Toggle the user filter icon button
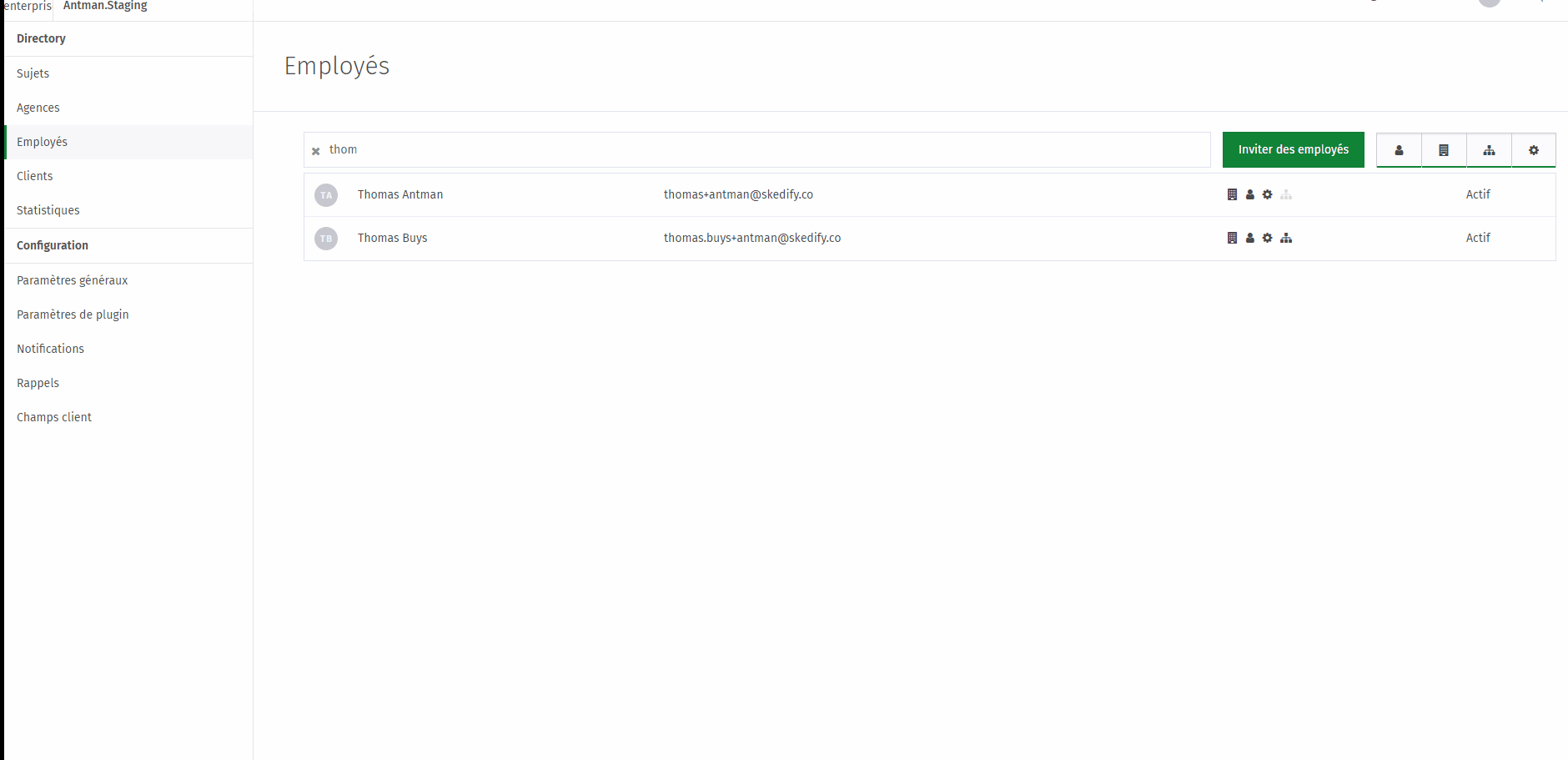Viewport: 1568px width, 760px height. tap(1399, 150)
